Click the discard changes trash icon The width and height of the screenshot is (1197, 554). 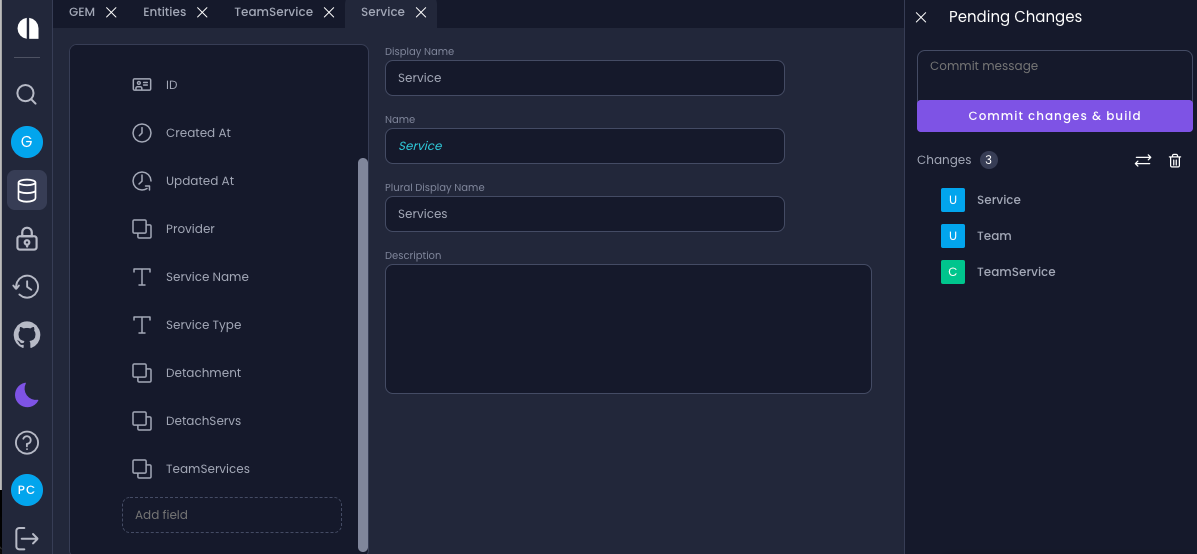tap(1176, 160)
